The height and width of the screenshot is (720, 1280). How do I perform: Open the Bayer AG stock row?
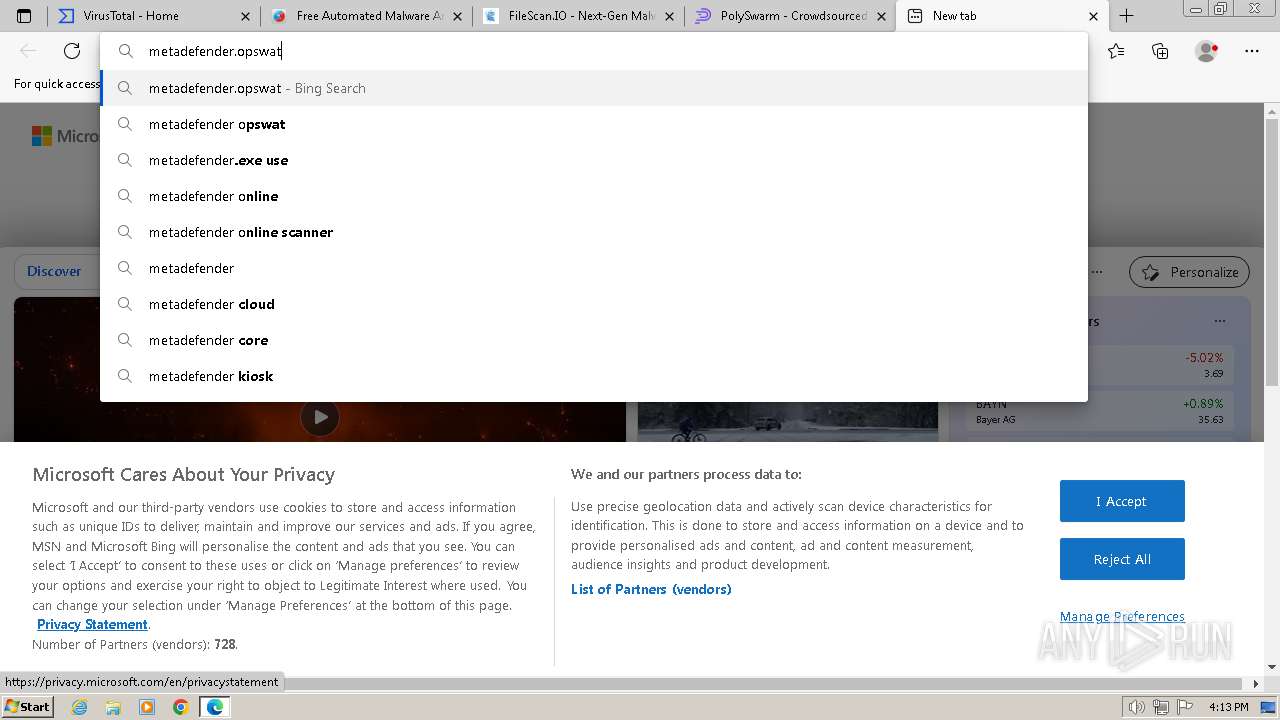tap(1100, 411)
